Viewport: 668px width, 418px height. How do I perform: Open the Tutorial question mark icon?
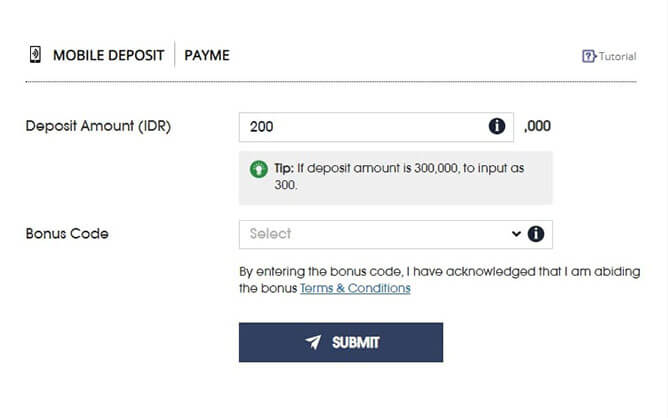coord(588,56)
